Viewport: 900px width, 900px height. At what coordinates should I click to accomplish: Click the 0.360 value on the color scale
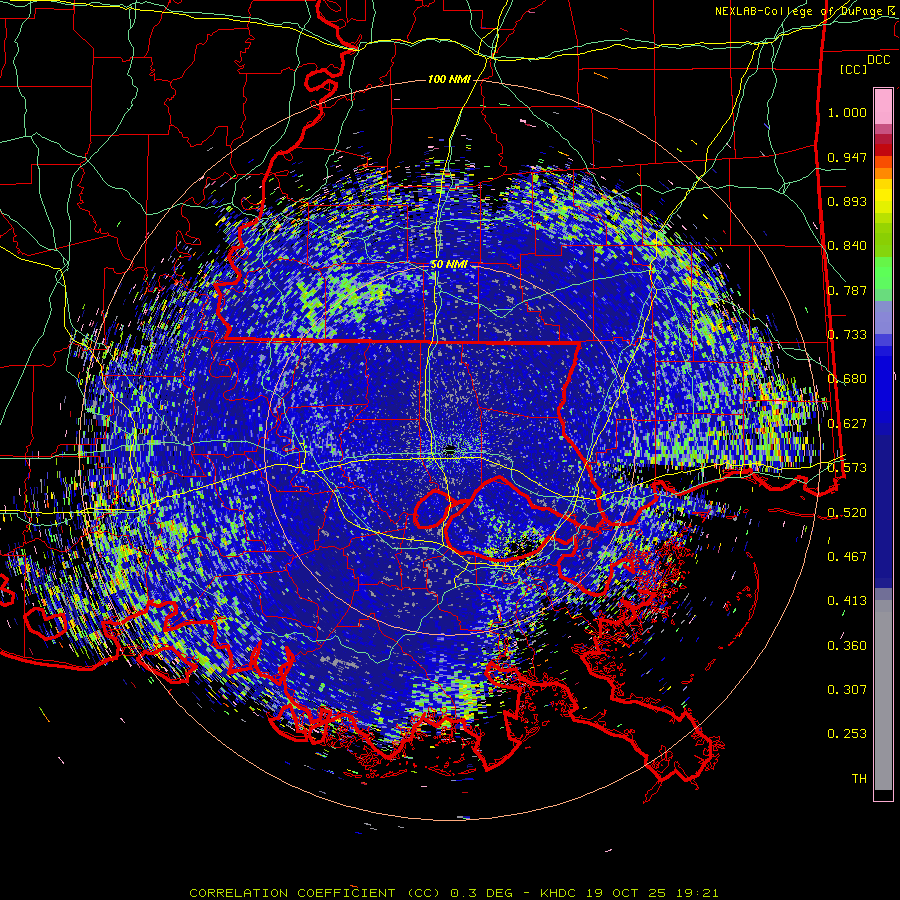click(x=847, y=646)
